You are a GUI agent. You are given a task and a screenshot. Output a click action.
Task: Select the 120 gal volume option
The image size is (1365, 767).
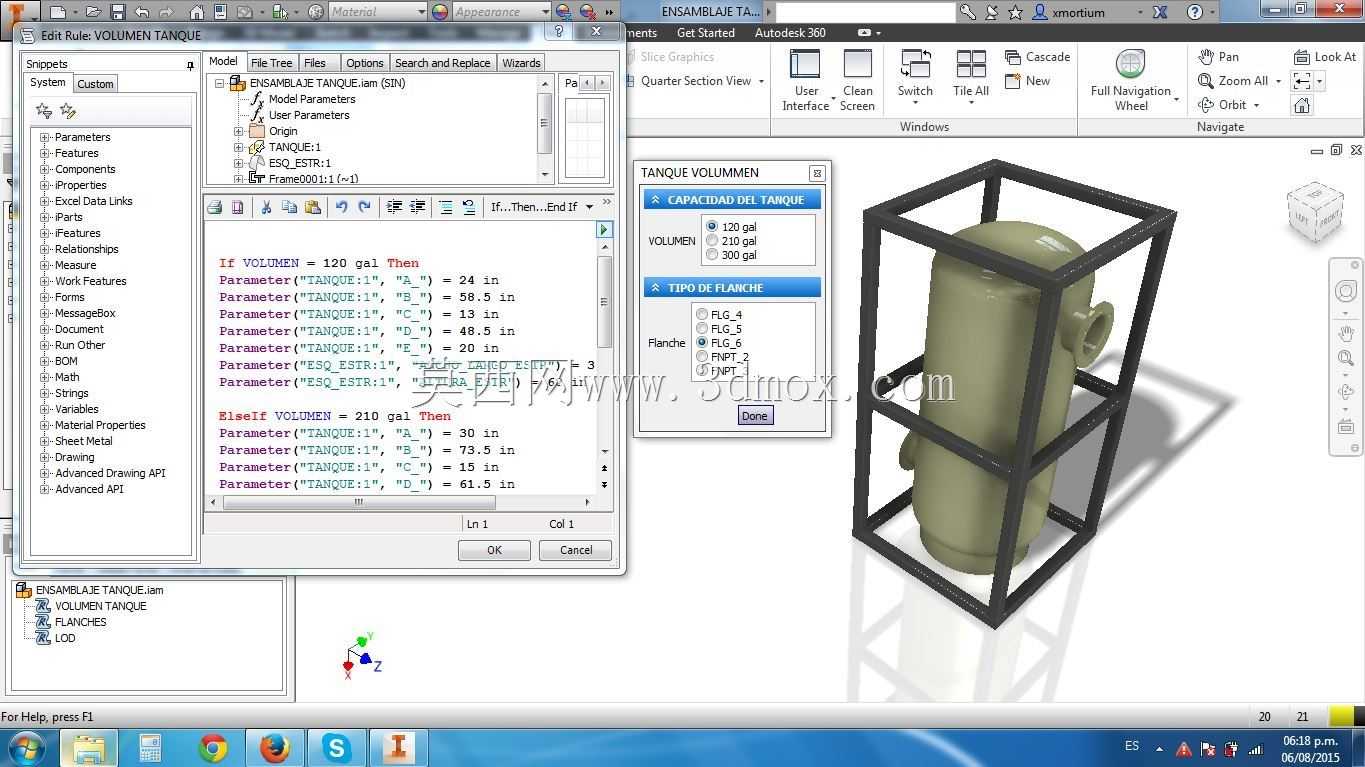coord(731,227)
